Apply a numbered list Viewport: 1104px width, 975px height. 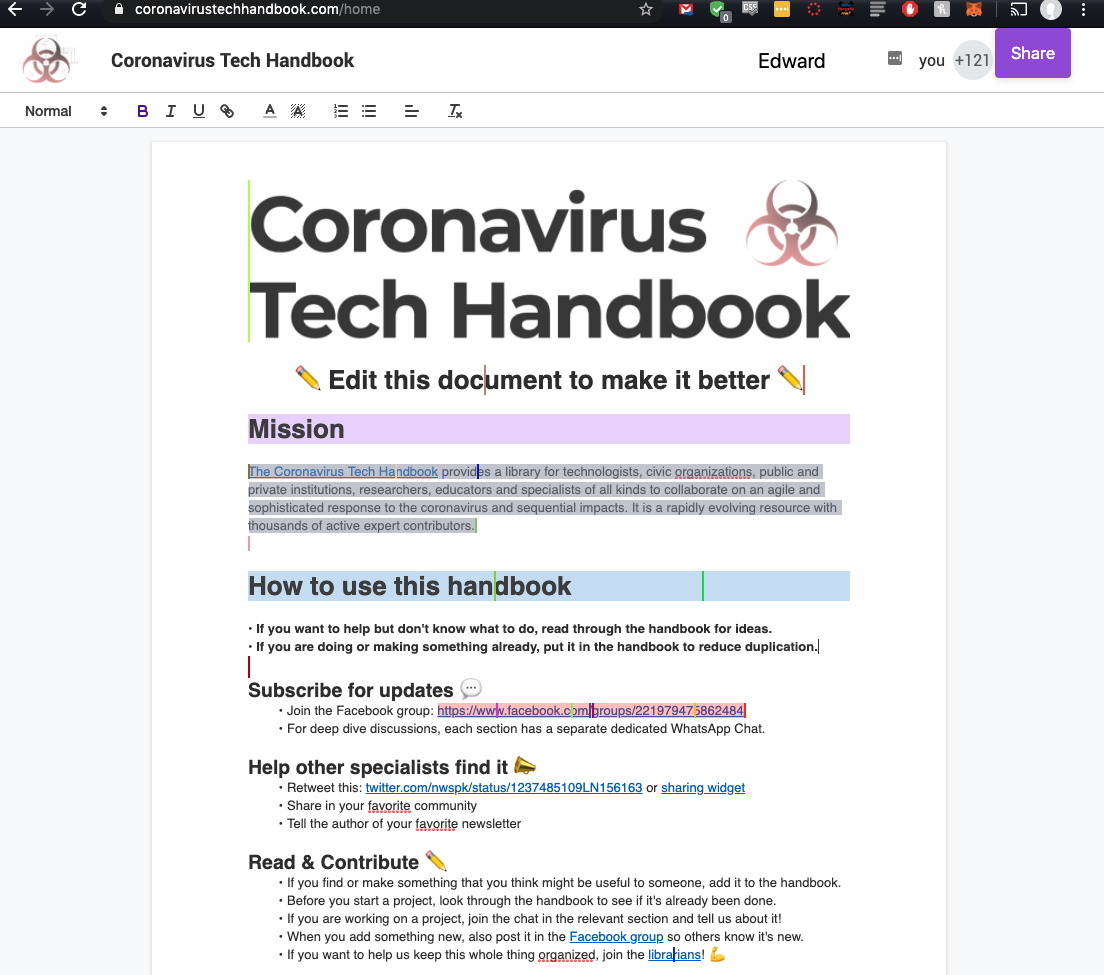(340, 111)
